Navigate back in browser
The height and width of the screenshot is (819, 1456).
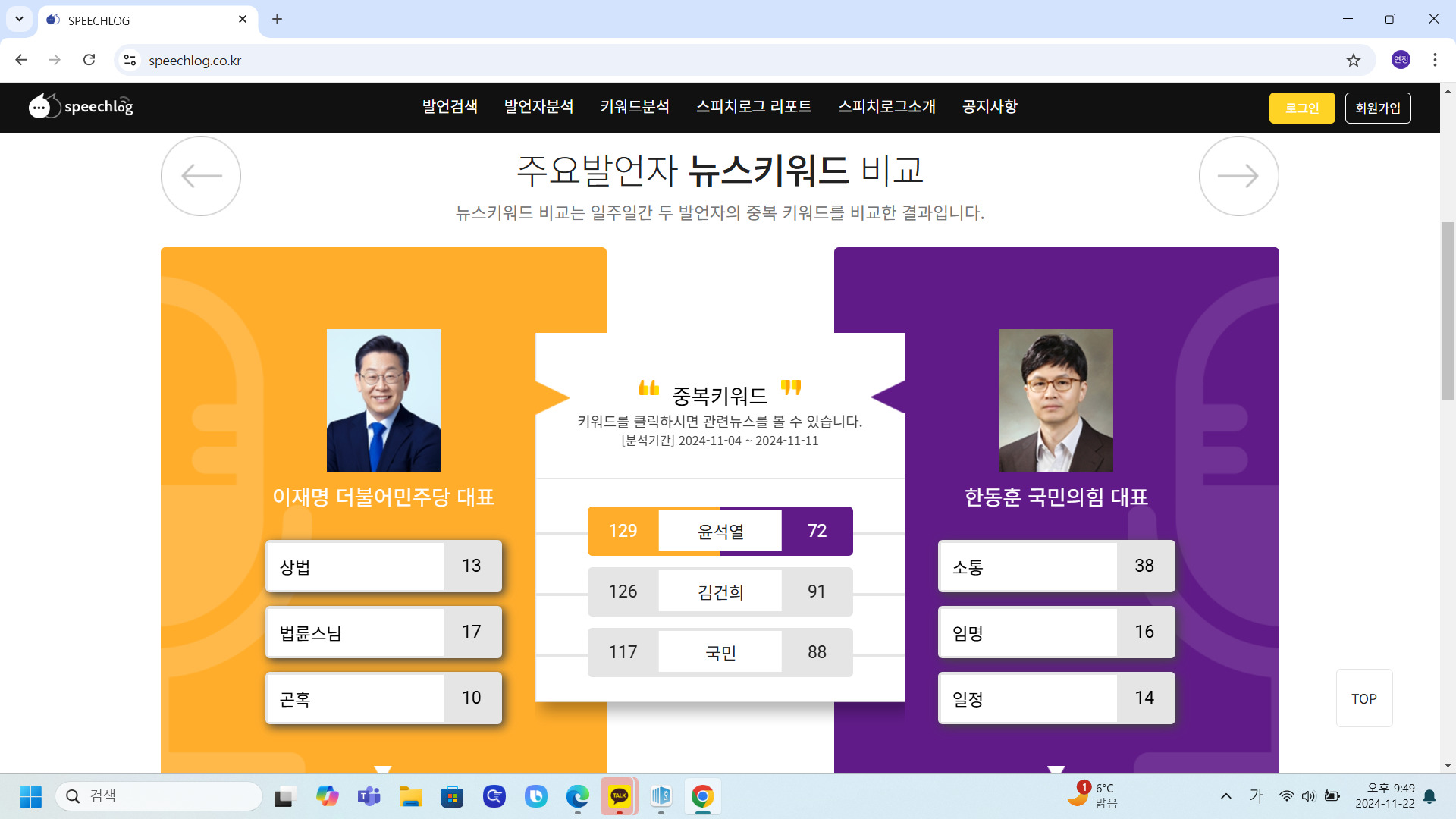pos(21,60)
